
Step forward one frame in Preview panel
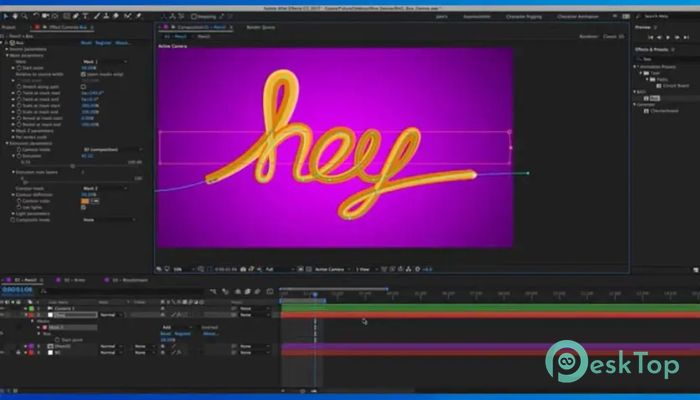(x=677, y=38)
